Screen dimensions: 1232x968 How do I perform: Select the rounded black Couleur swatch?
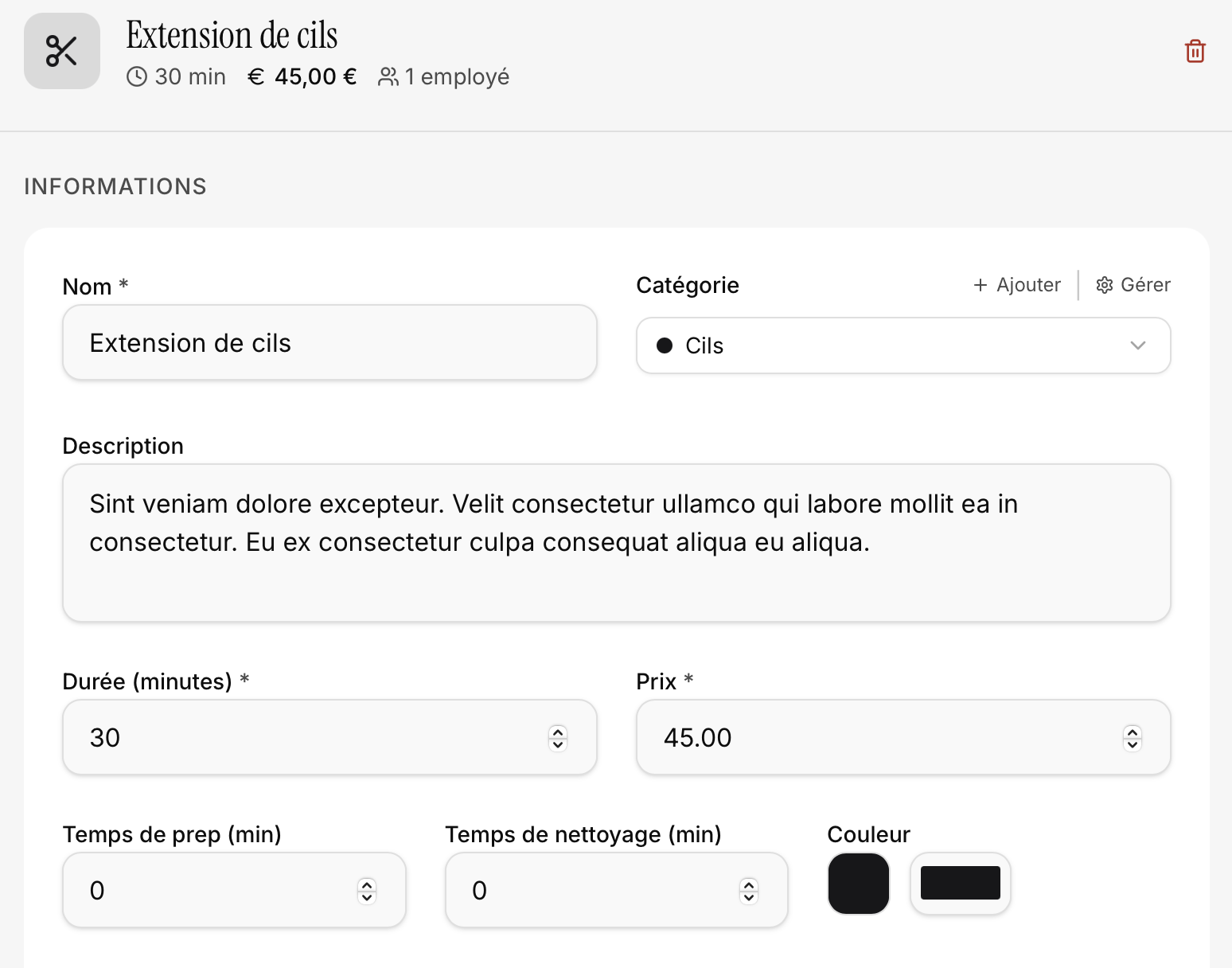858,883
